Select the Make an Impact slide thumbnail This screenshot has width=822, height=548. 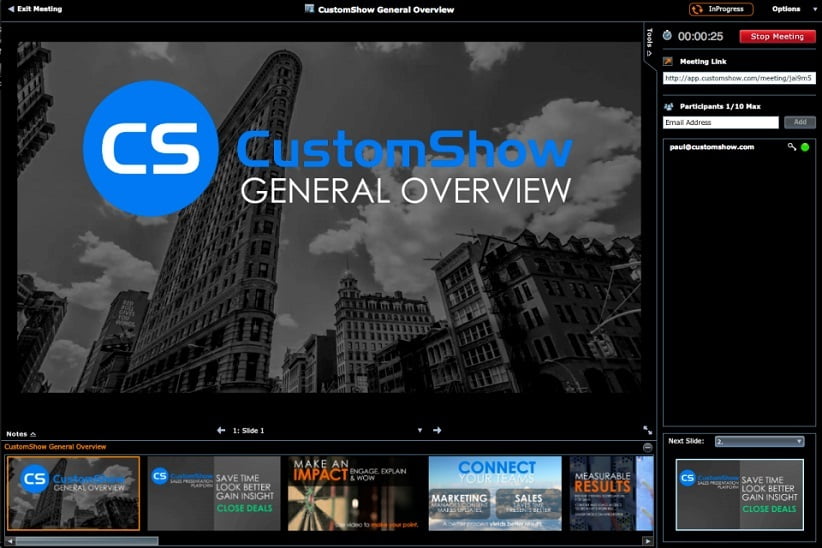(x=354, y=493)
